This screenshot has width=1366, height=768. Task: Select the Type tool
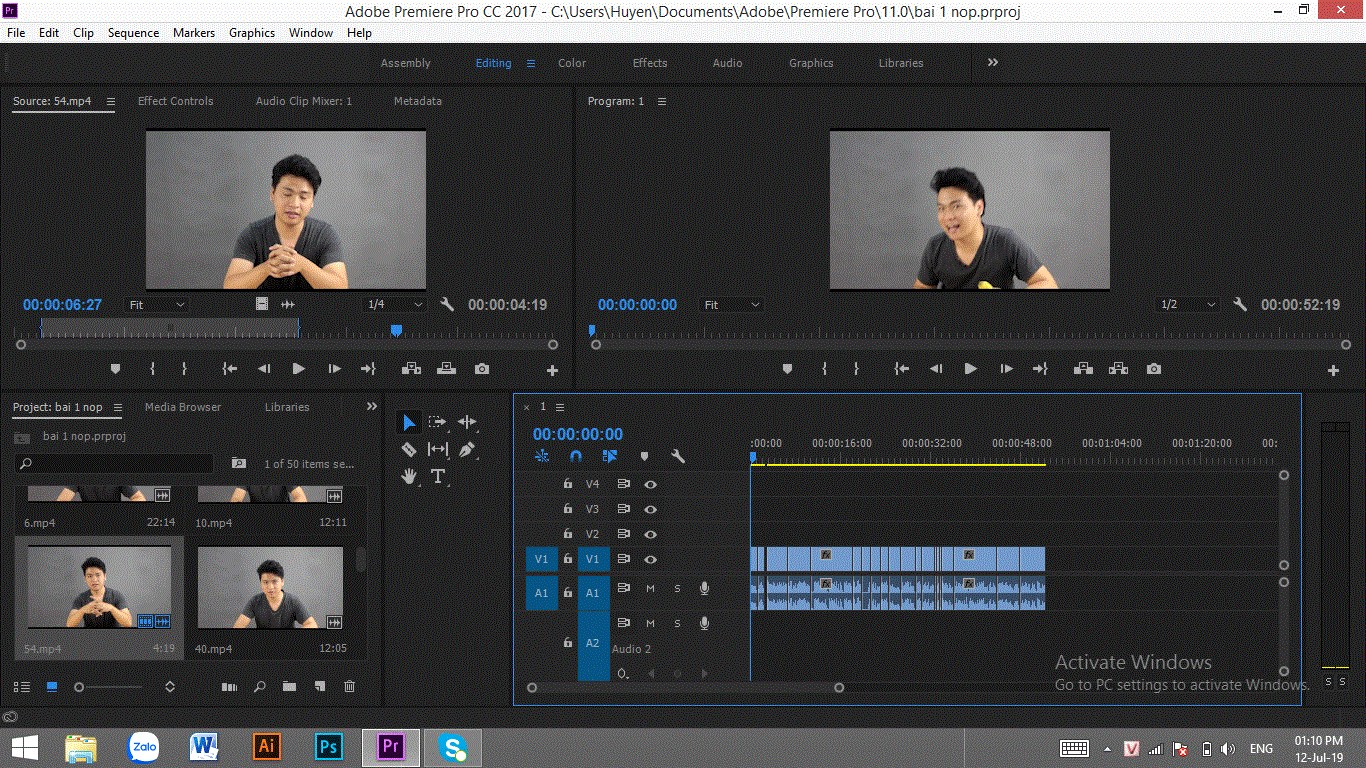point(438,476)
